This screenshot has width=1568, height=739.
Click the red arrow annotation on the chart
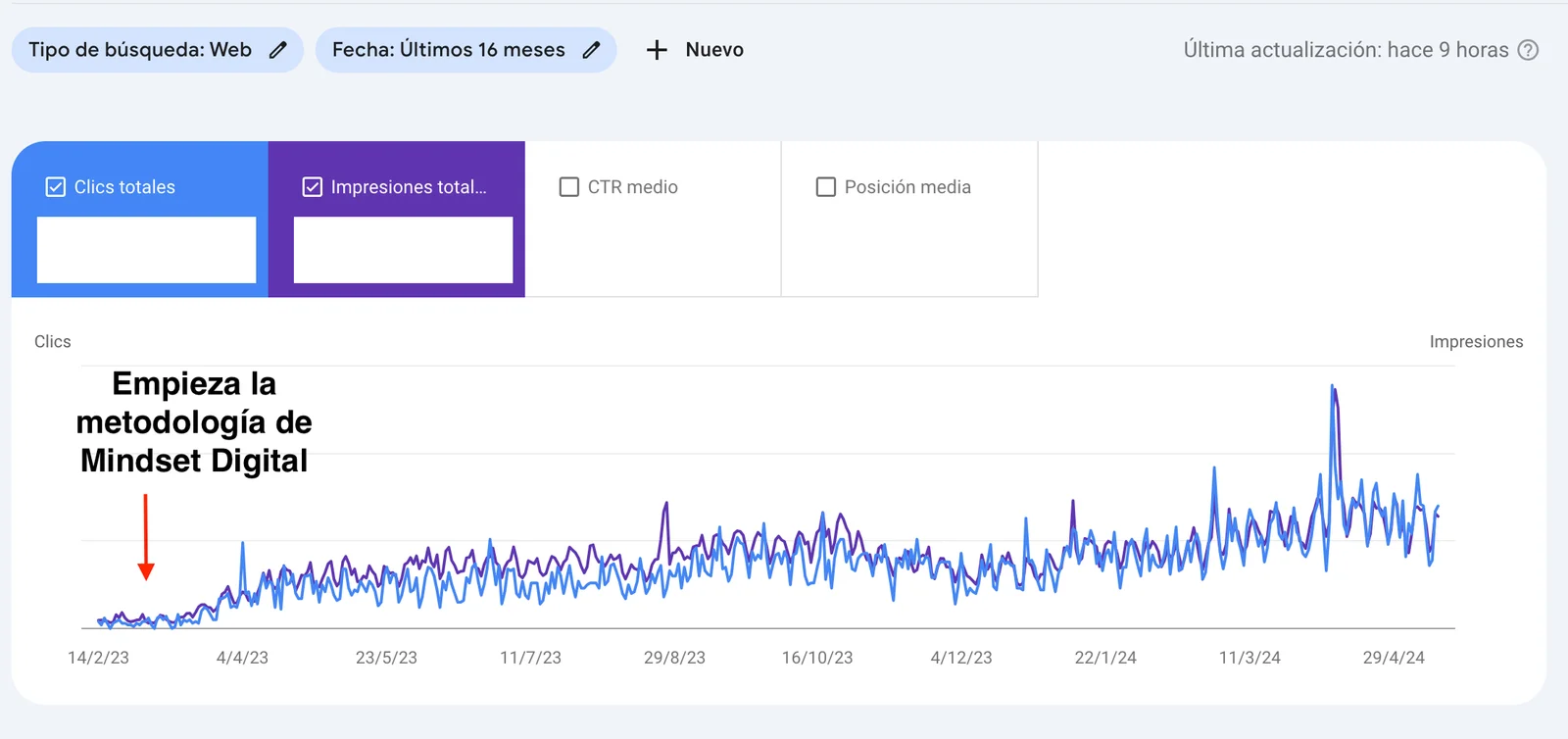(146, 536)
